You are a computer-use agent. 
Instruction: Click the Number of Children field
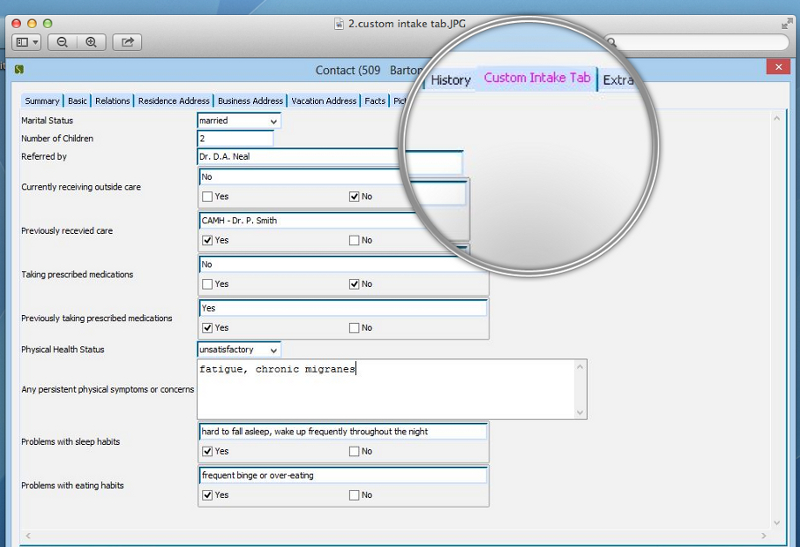click(235, 138)
